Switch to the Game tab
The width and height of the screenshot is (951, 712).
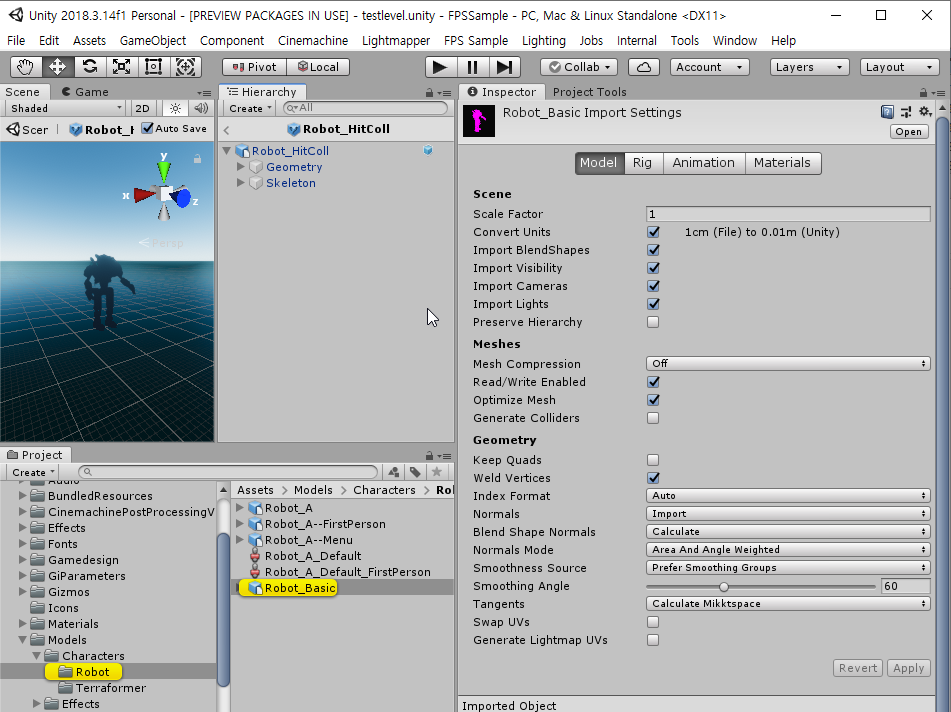(x=86, y=92)
